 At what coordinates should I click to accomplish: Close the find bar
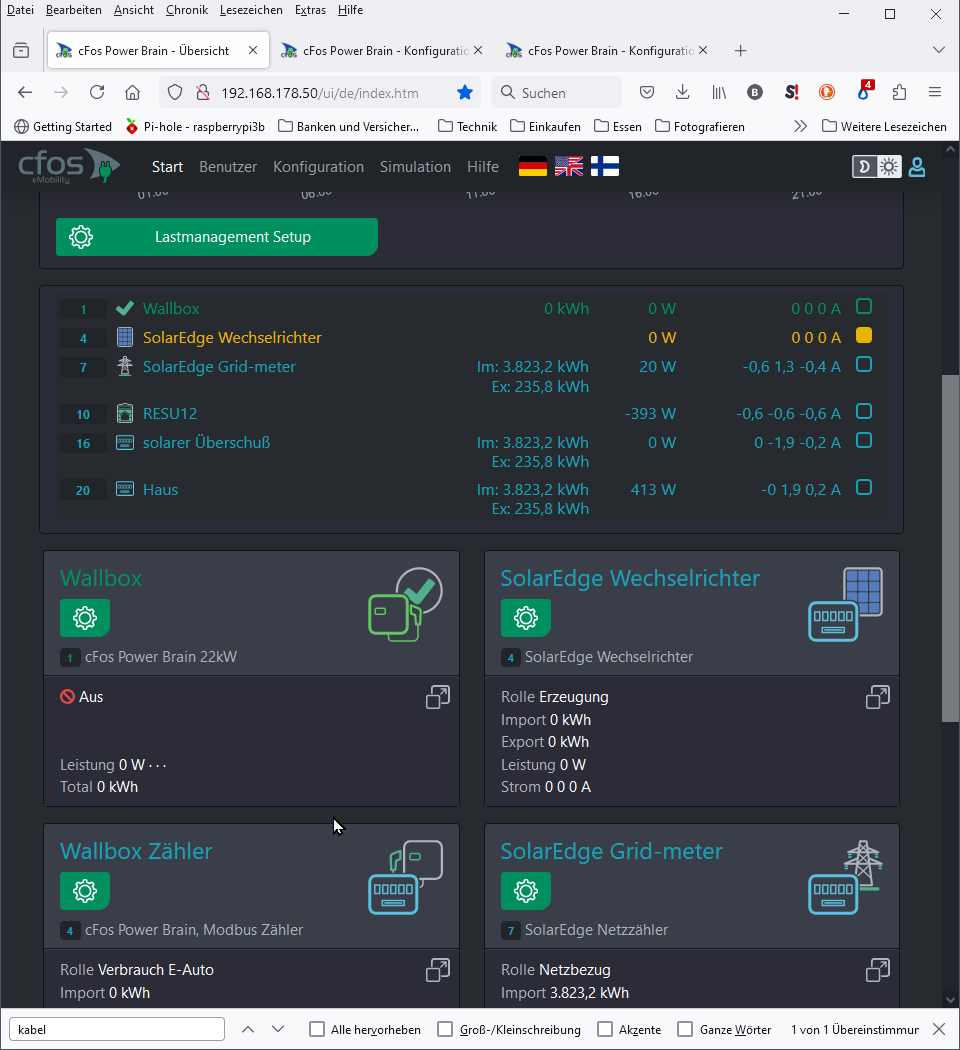click(x=939, y=1029)
